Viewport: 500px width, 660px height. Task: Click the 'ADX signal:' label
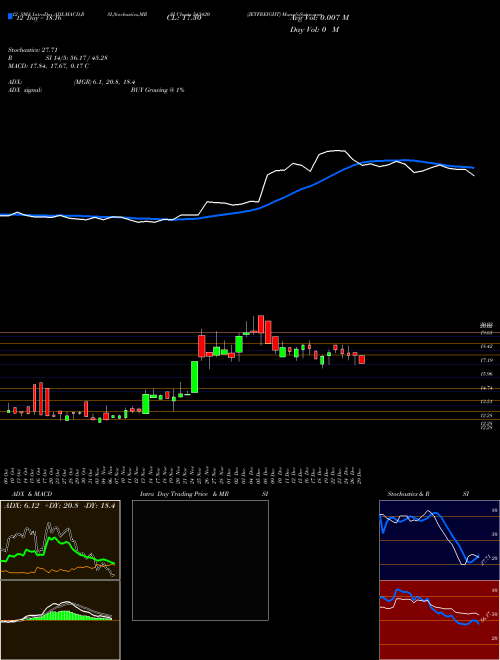click(x=25, y=90)
